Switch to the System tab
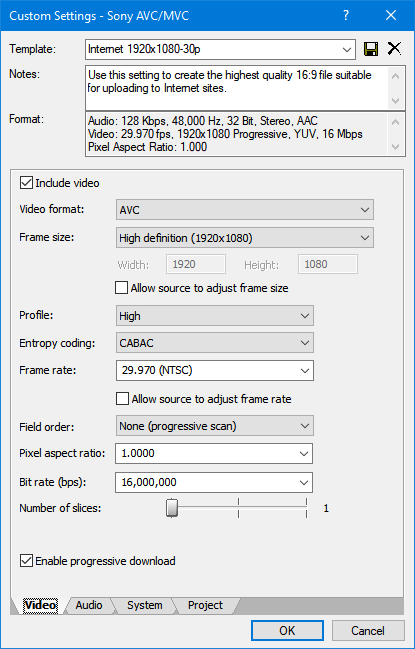 coord(144,605)
